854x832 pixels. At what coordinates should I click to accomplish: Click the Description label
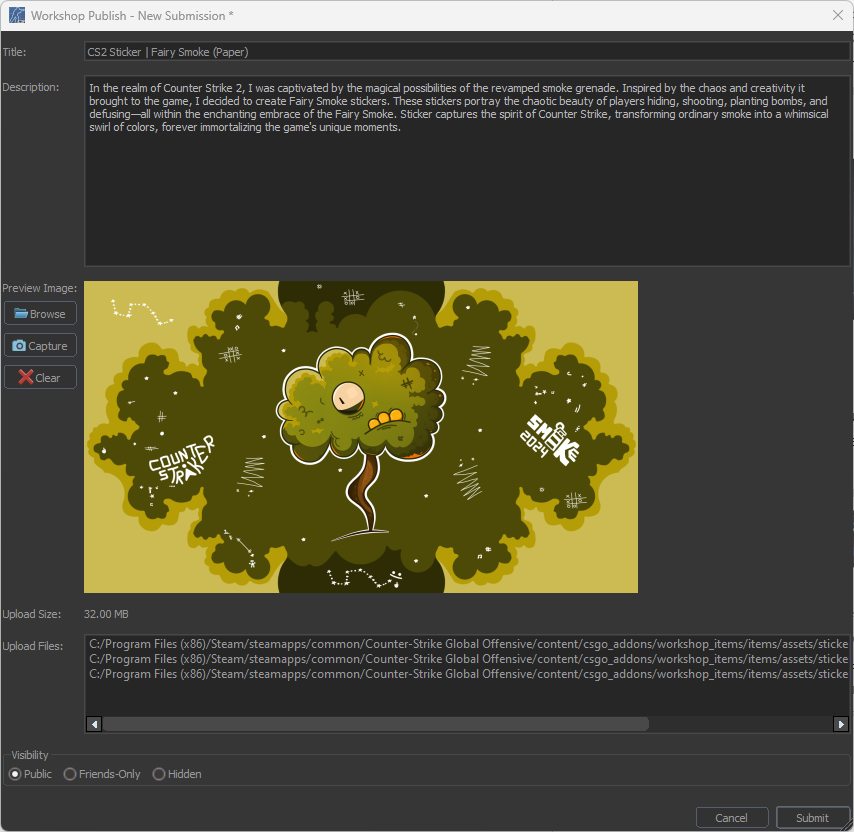coord(31,87)
